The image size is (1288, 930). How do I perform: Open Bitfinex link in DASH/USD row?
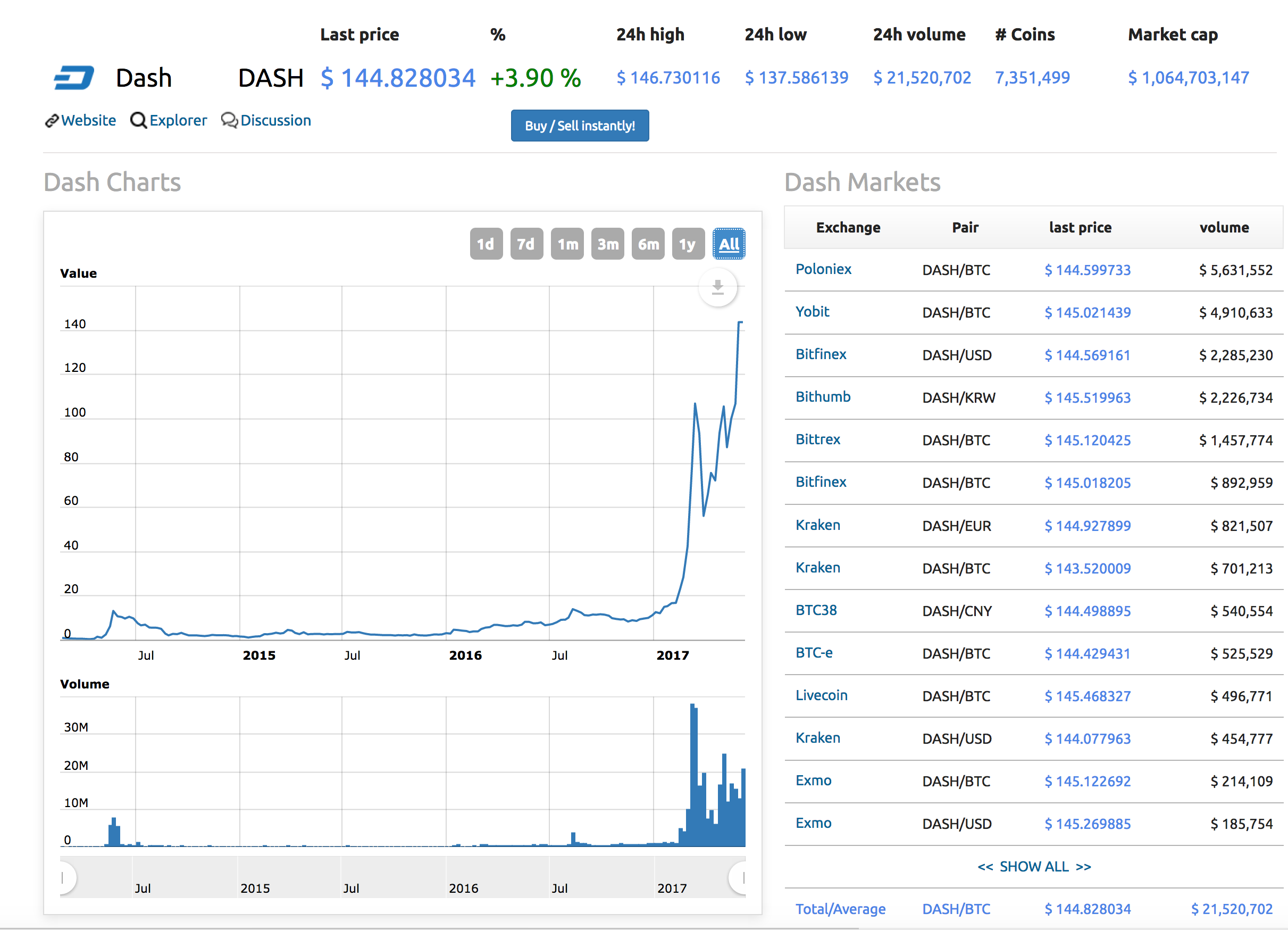[x=821, y=354]
